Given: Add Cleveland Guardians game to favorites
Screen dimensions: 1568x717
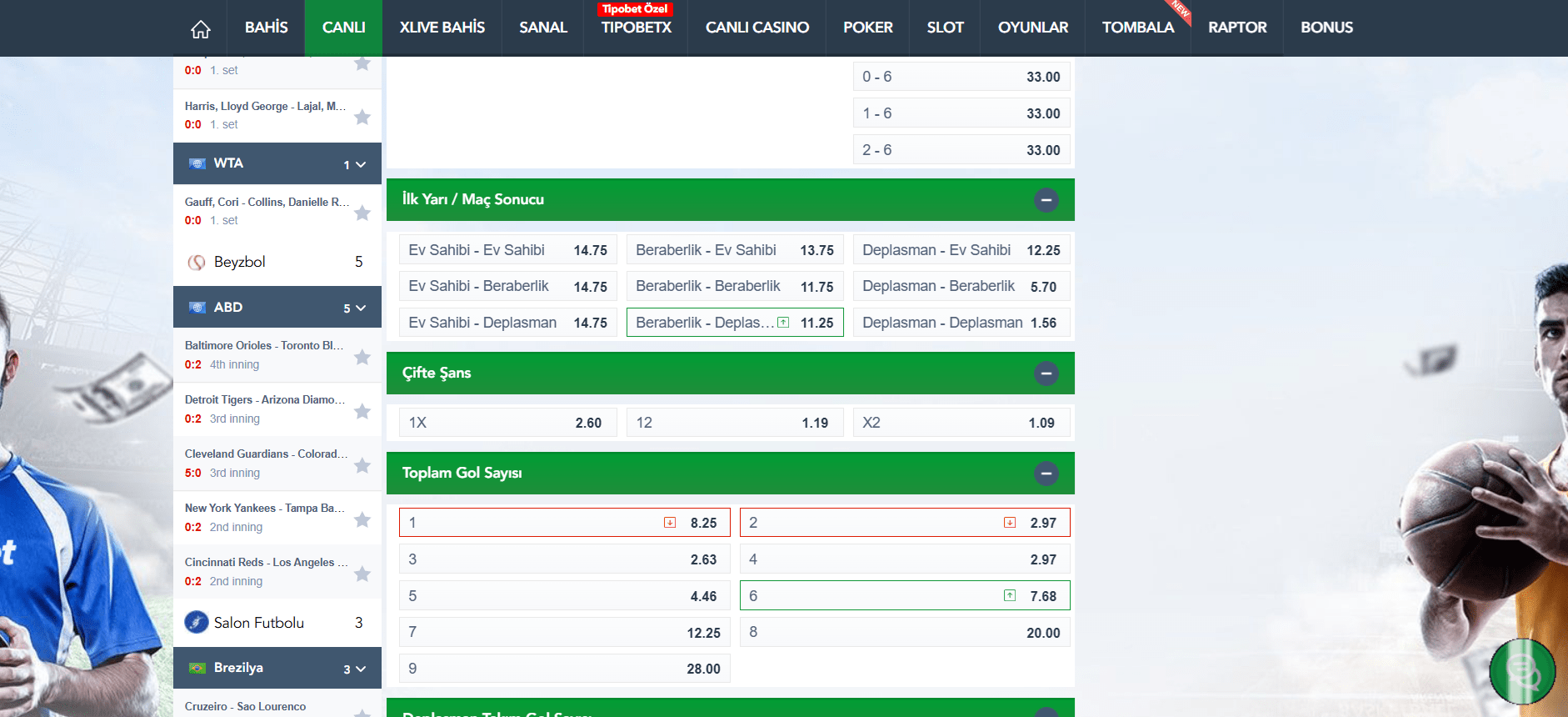Looking at the screenshot, I should pos(362,465).
